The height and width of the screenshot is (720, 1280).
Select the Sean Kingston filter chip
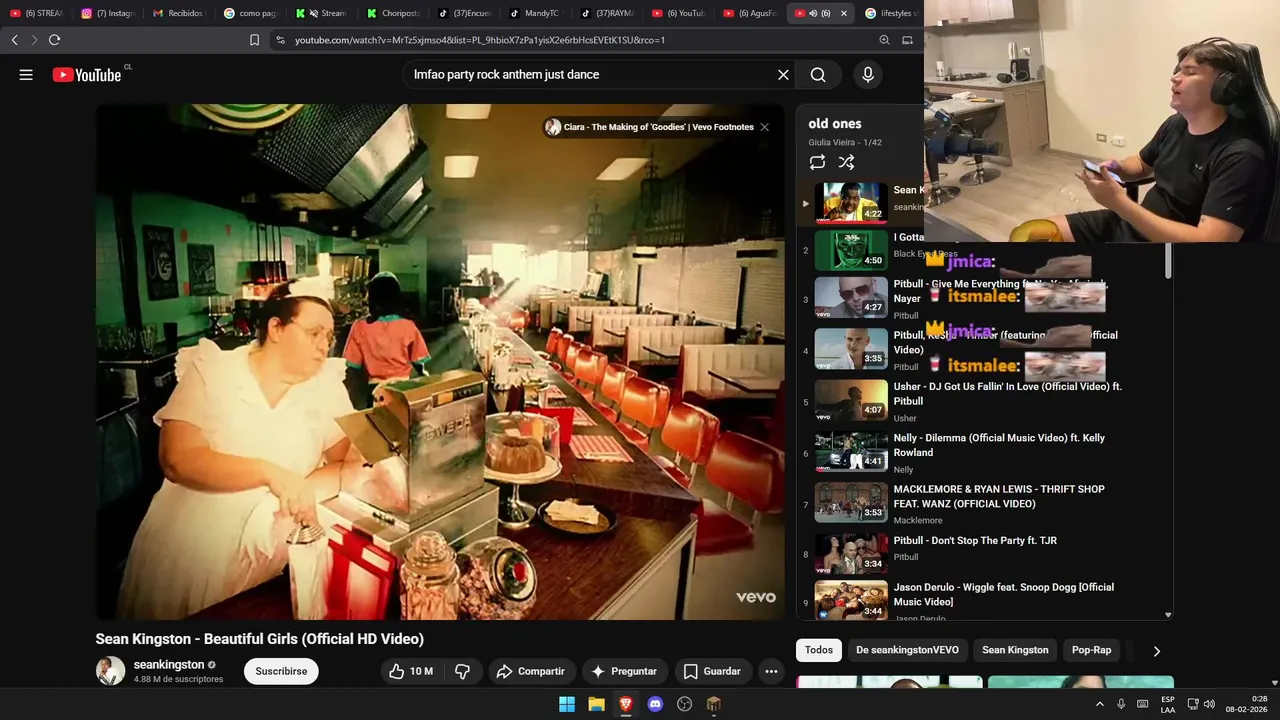1015,650
